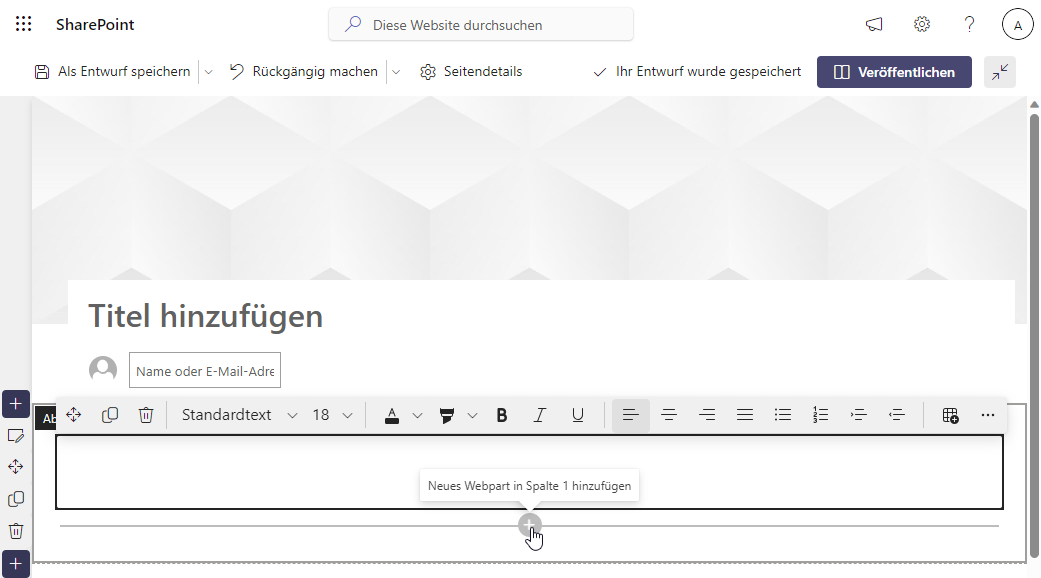Edit section properties icon in left rail
The height and width of the screenshot is (578, 1041).
click(x=16, y=435)
